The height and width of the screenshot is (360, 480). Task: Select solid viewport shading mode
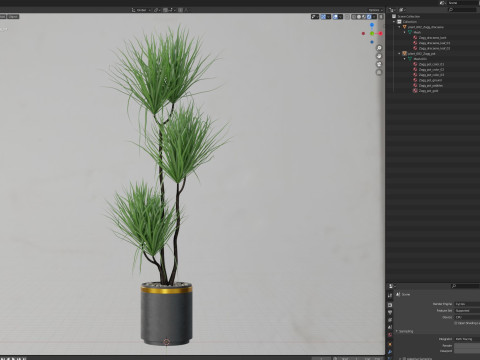pos(359,17)
